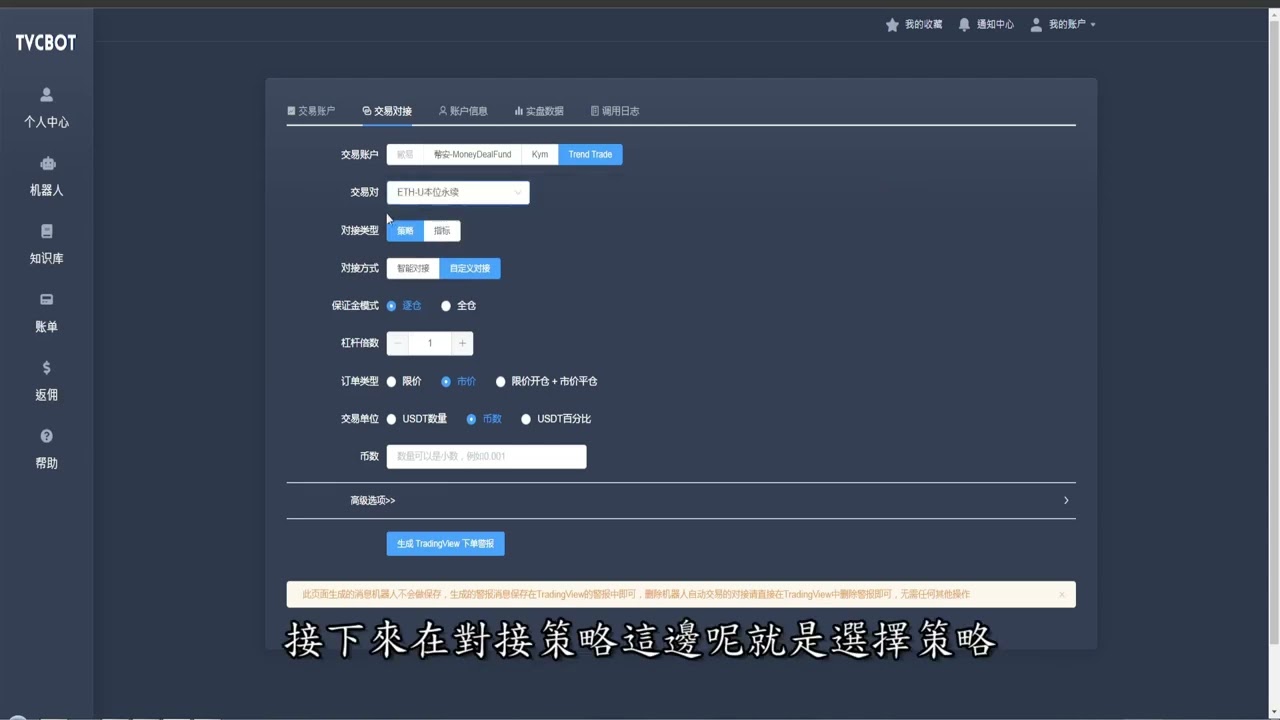Open the ETH-U本位永续 trading pair dropdown
Viewport: 1280px width, 720px height.
point(458,192)
